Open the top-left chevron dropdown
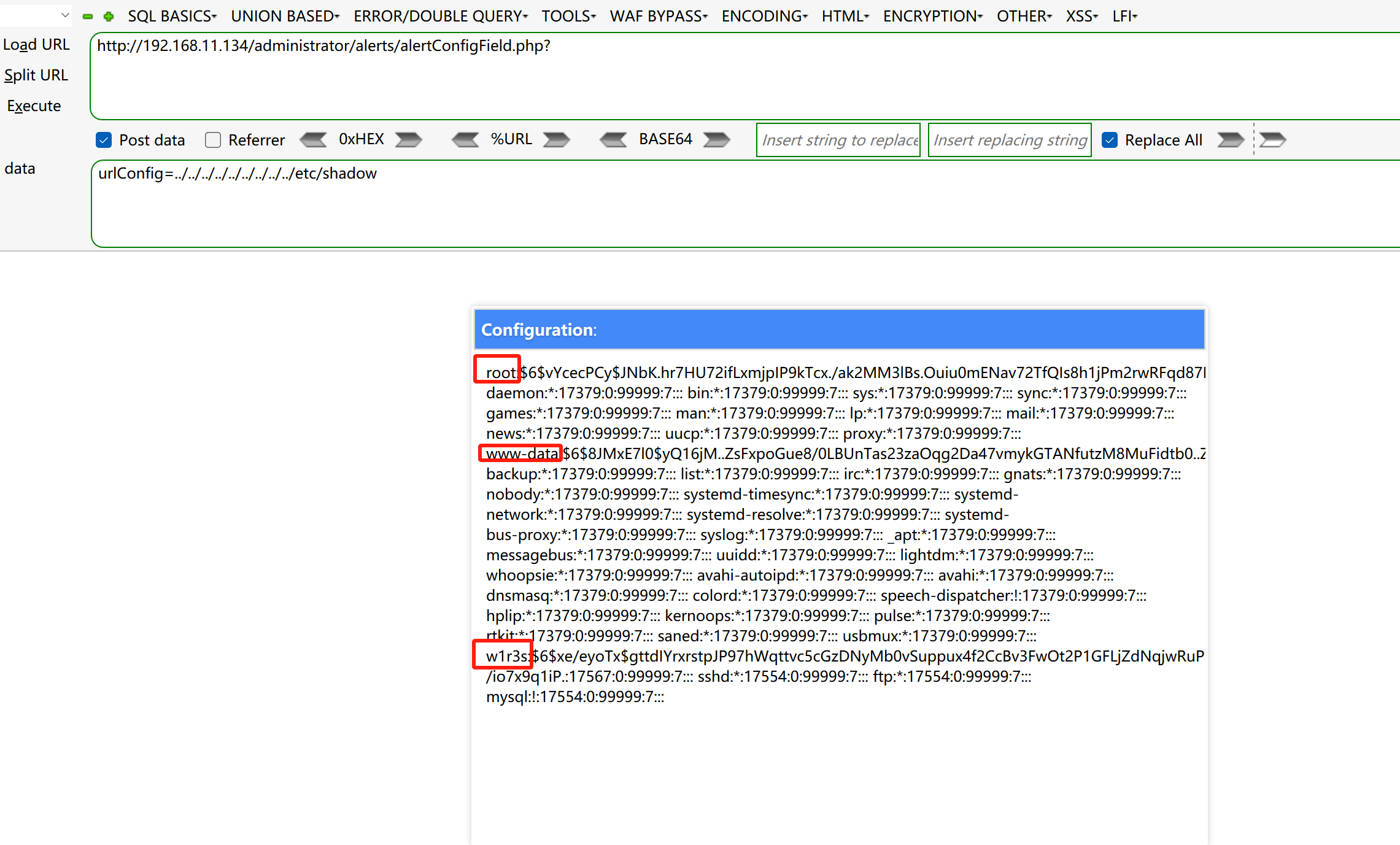 point(65,15)
